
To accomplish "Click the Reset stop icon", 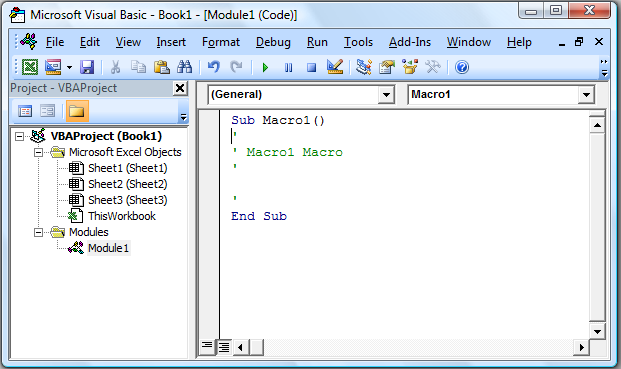I will coord(312,67).
